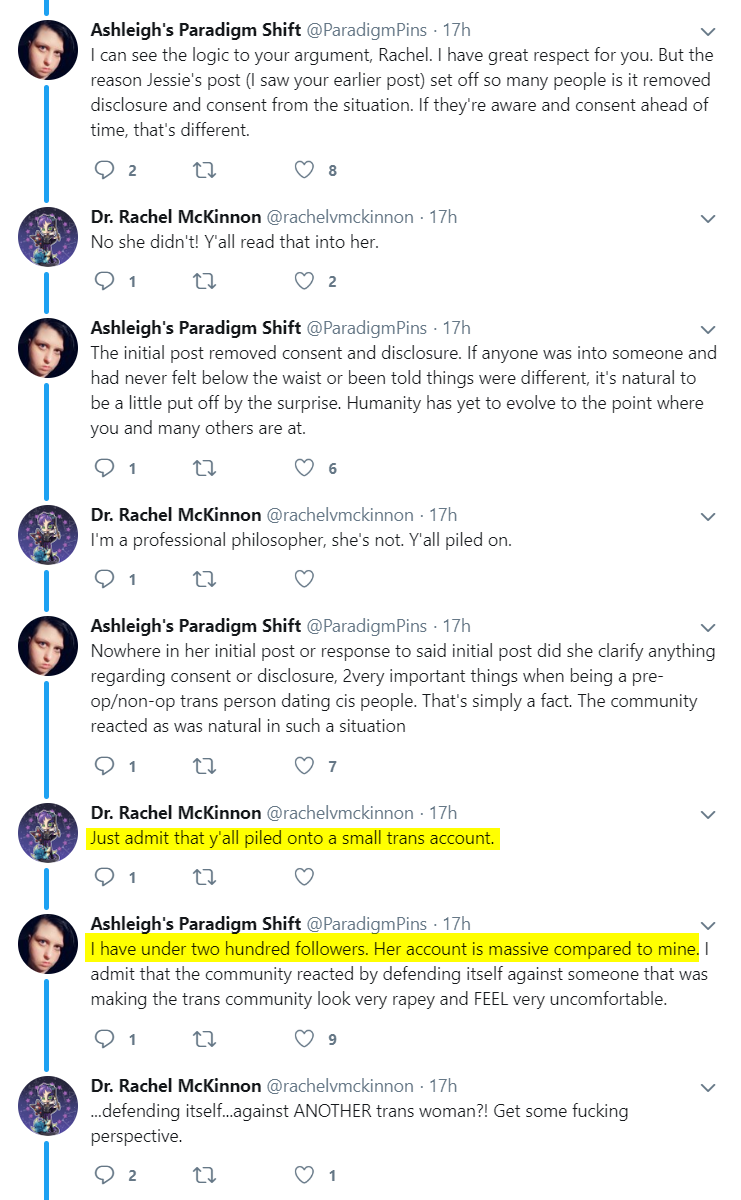Image resolution: width=741 pixels, height=1200 pixels.
Task: Reply to 'Get some fucking perspective' tweet
Action: [105, 1175]
